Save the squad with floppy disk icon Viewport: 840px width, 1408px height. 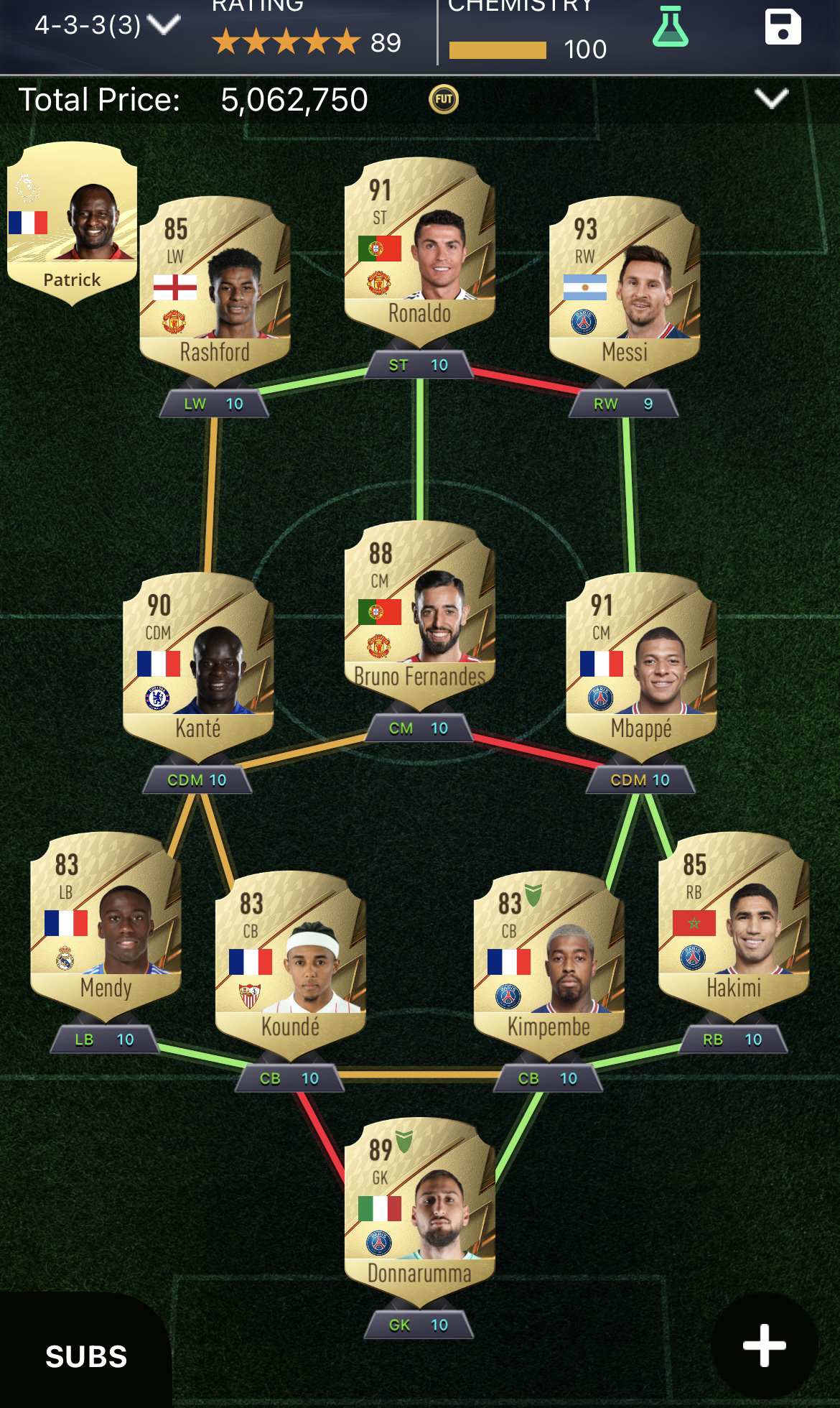click(783, 27)
